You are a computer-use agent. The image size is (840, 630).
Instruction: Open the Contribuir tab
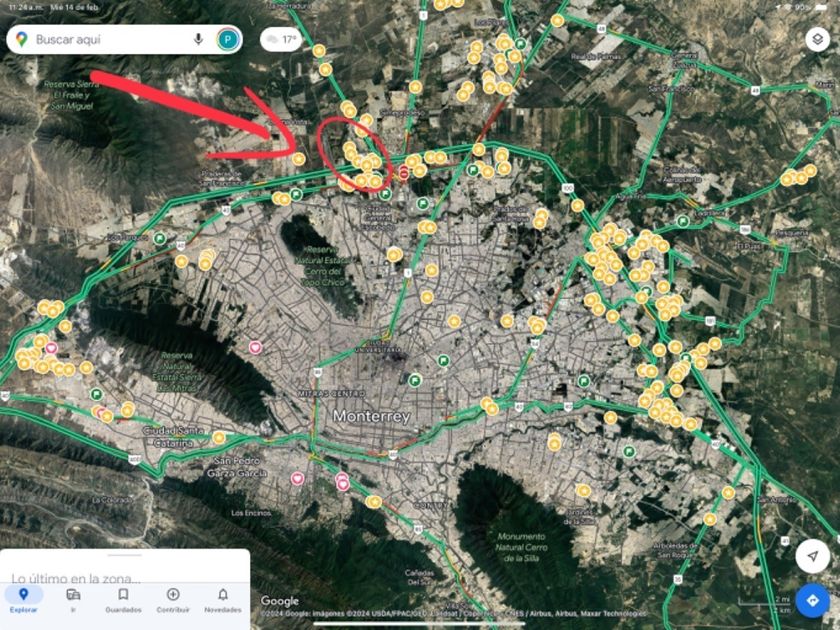[x=173, y=600]
